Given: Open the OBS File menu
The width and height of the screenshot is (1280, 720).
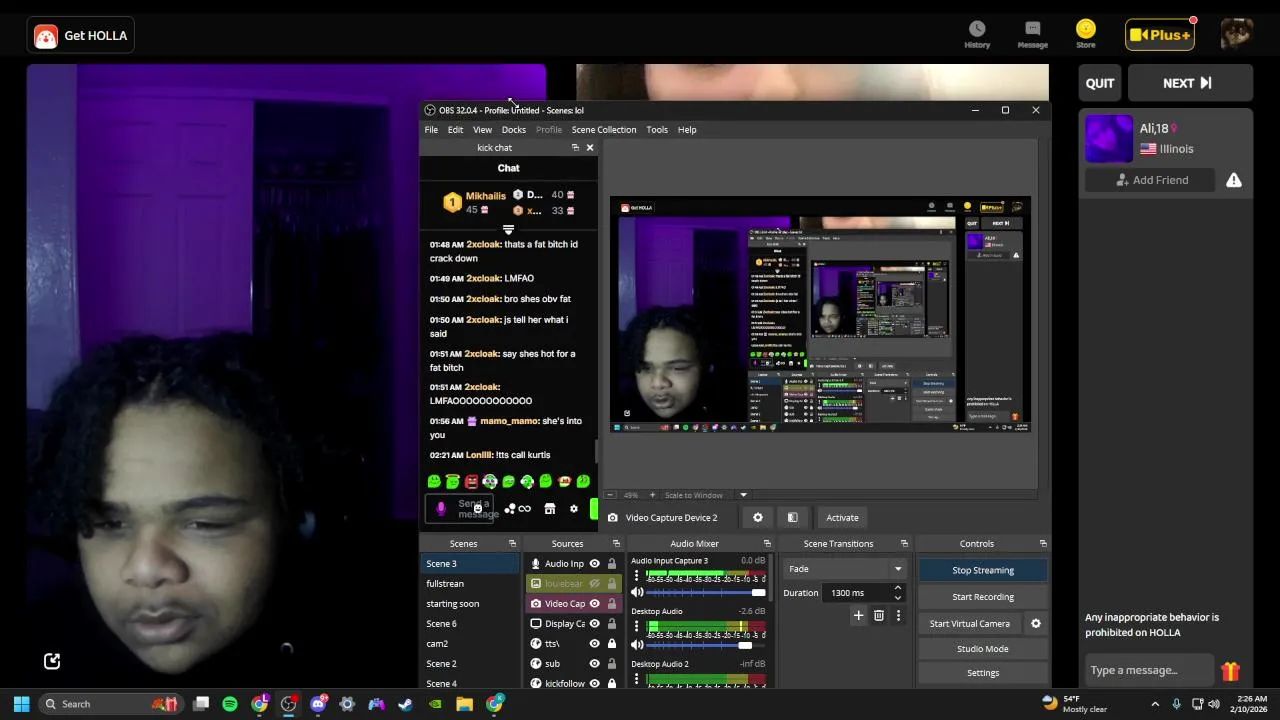Looking at the screenshot, I should tap(431, 130).
